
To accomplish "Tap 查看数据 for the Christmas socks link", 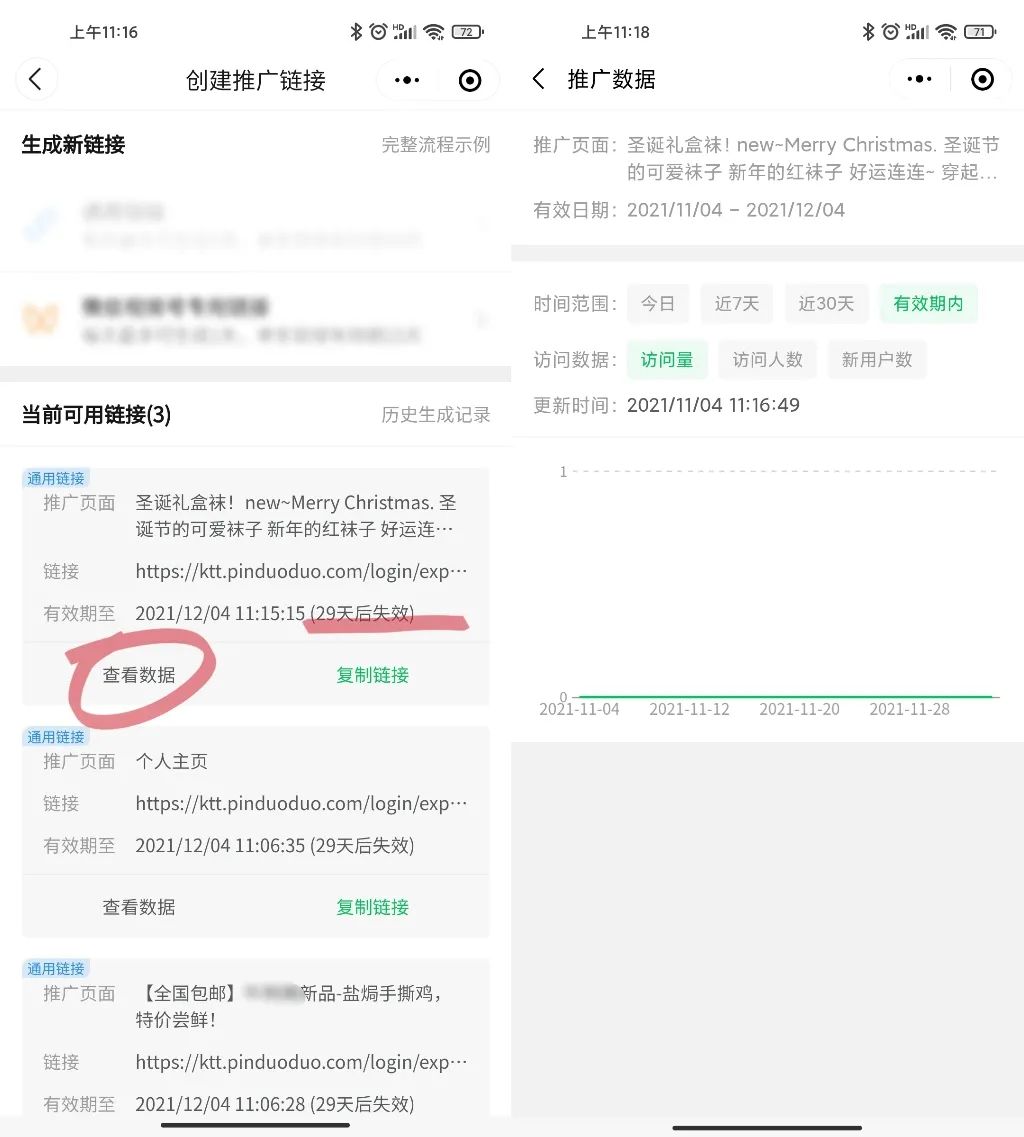I will click(x=139, y=675).
